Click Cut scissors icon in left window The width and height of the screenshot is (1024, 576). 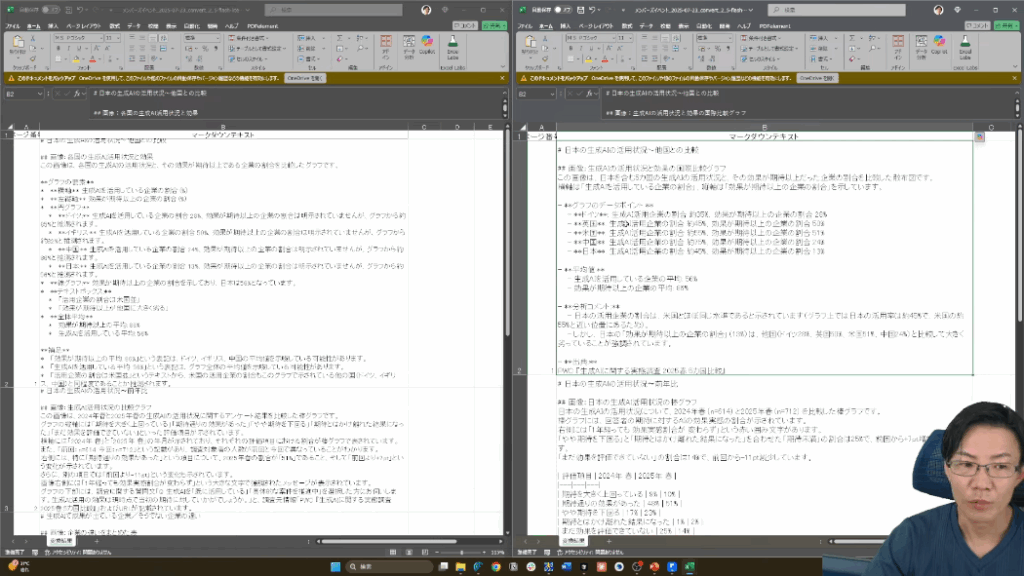[x=33, y=39]
